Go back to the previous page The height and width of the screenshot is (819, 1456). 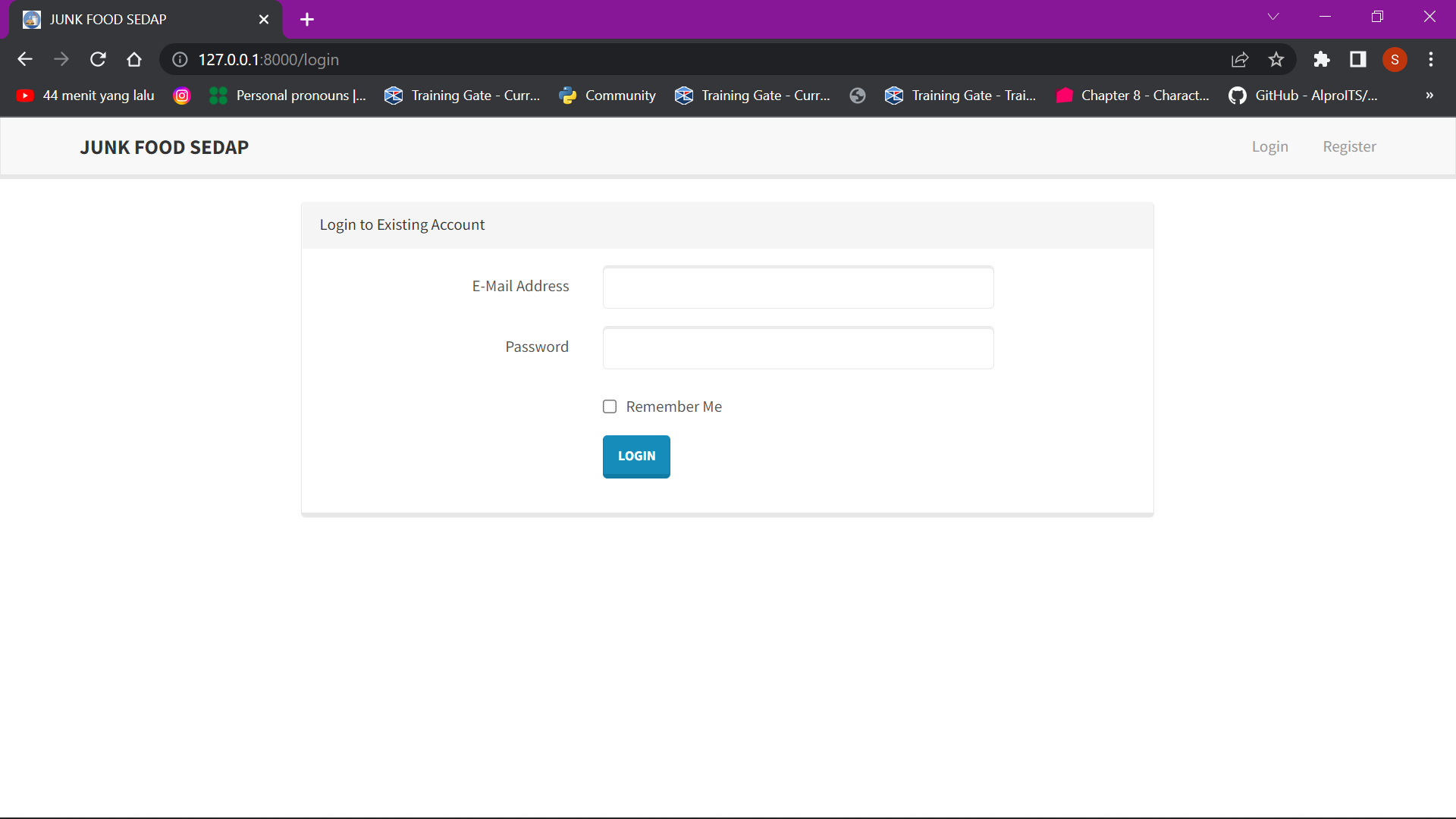(x=25, y=59)
